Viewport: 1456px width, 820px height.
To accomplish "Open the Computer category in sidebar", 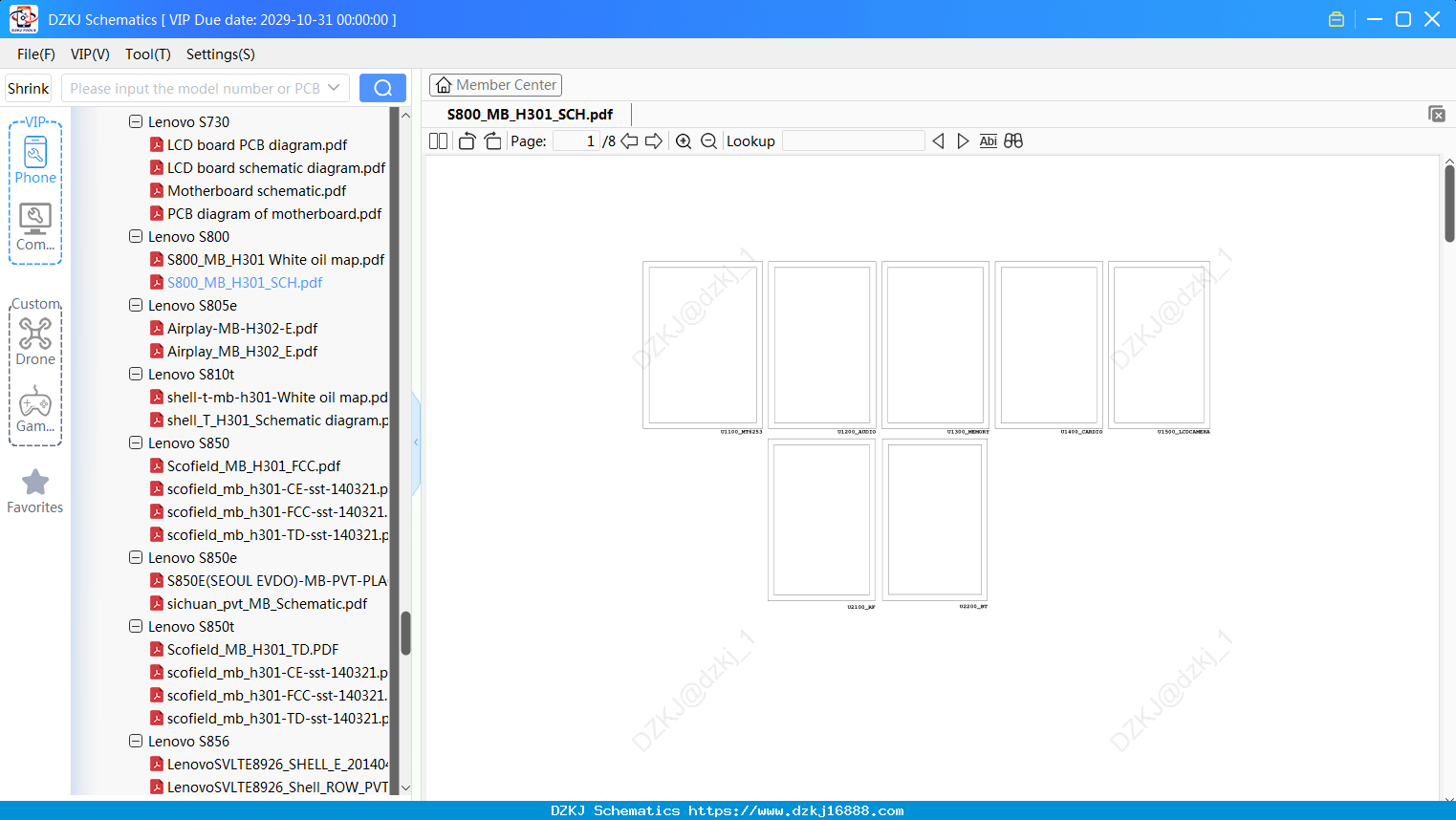I will [35, 227].
